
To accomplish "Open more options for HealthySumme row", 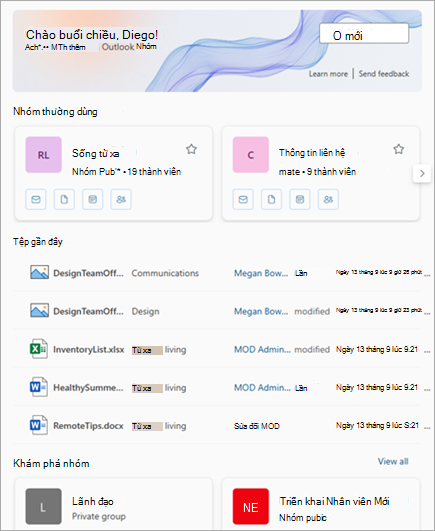I will (x=427, y=389).
